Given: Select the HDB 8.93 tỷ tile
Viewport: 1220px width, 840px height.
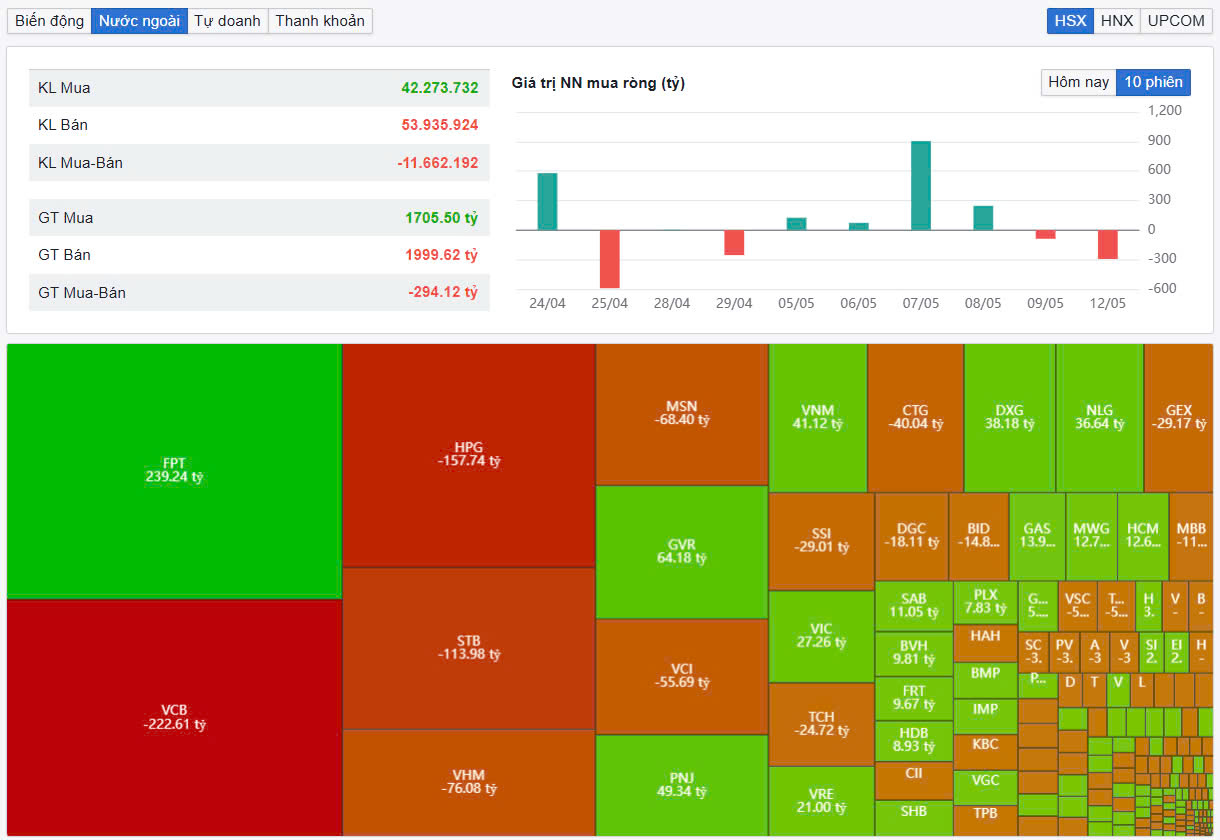Looking at the screenshot, I should tap(913, 740).
